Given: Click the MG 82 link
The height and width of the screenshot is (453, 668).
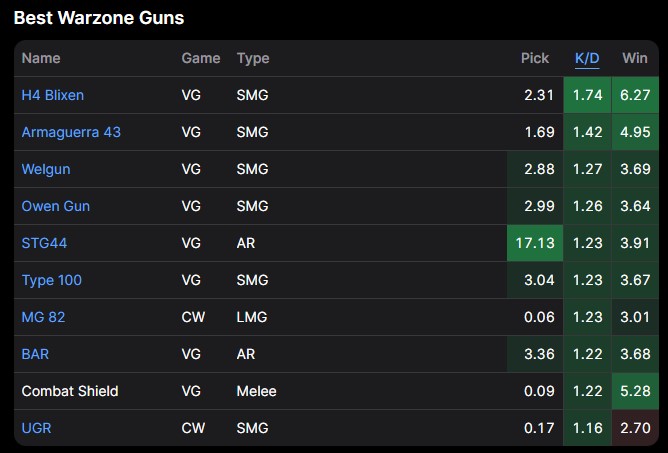Looking at the screenshot, I should tap(43, 317).
